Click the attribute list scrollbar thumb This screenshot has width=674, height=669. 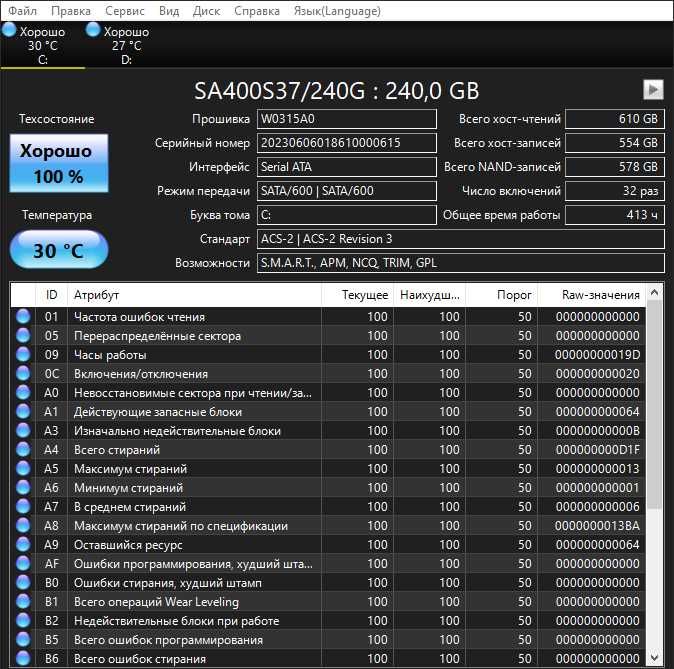click(654, 404)
